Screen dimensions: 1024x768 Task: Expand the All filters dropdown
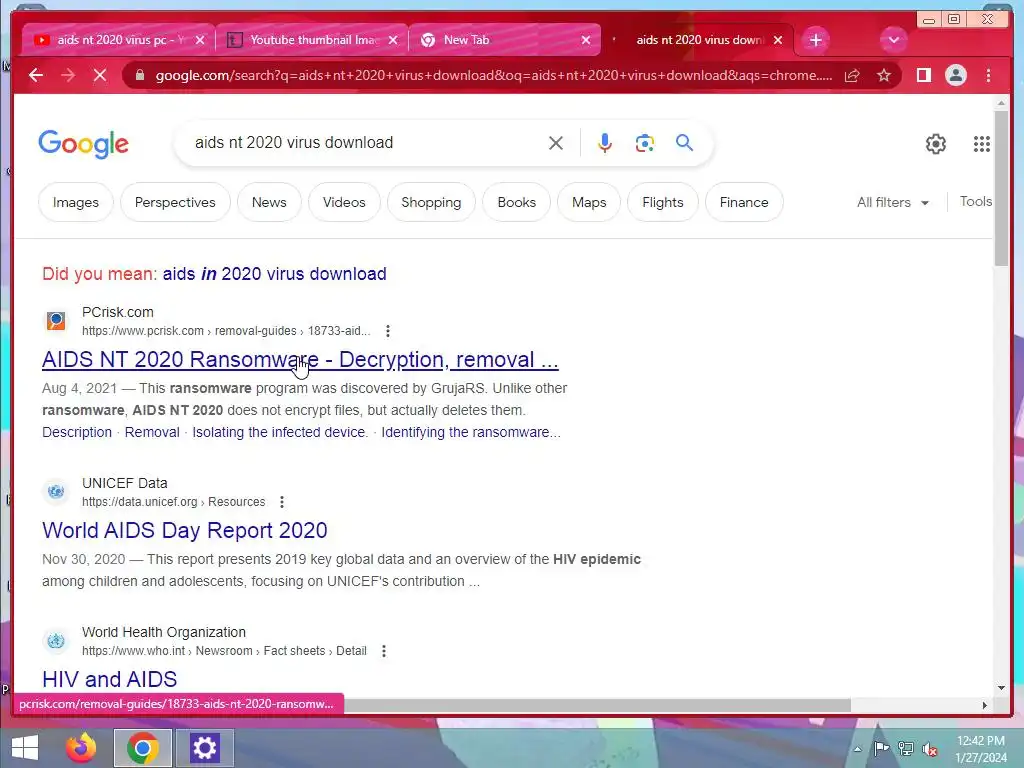click(x=893, y=202)
